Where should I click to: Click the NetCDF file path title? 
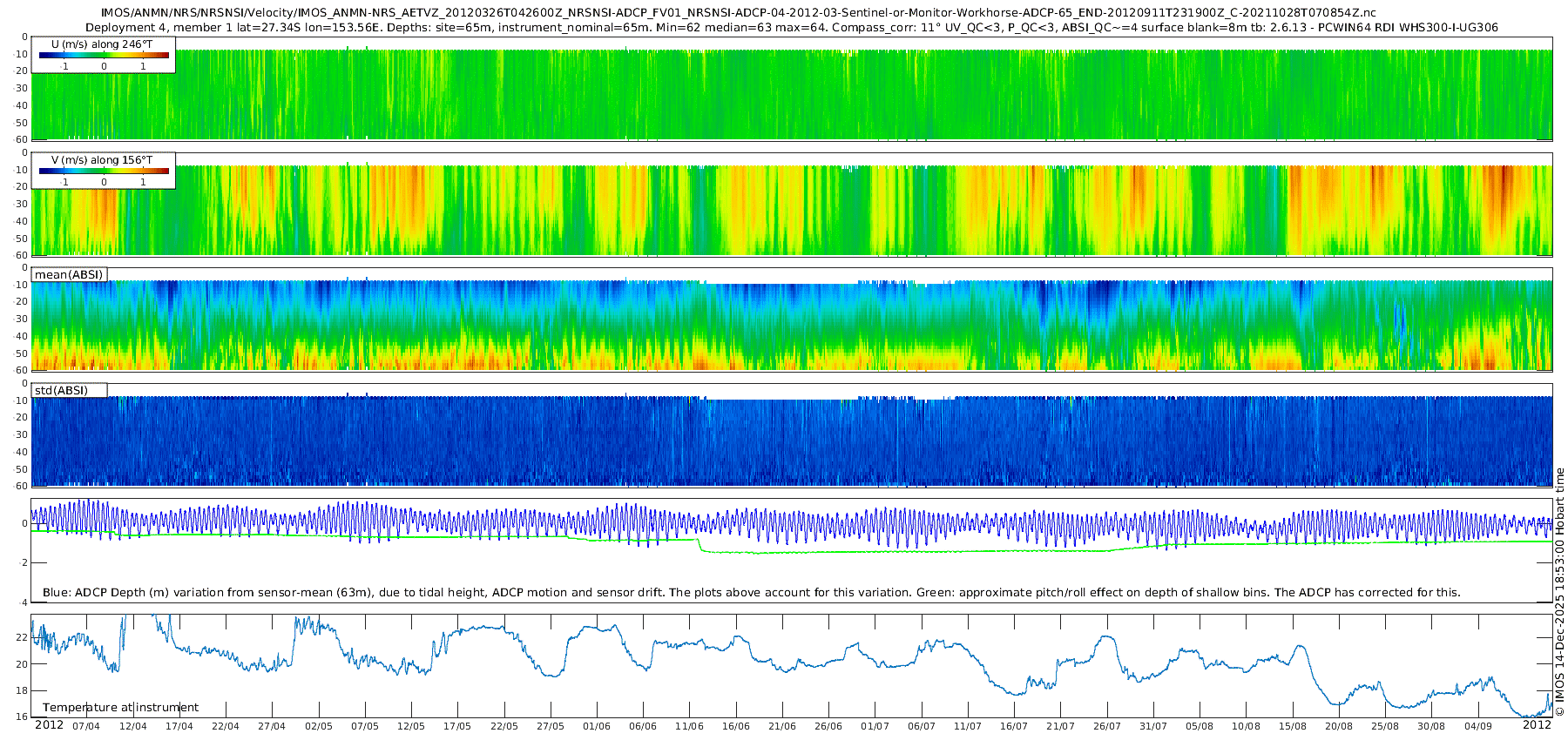click(739, 13)
